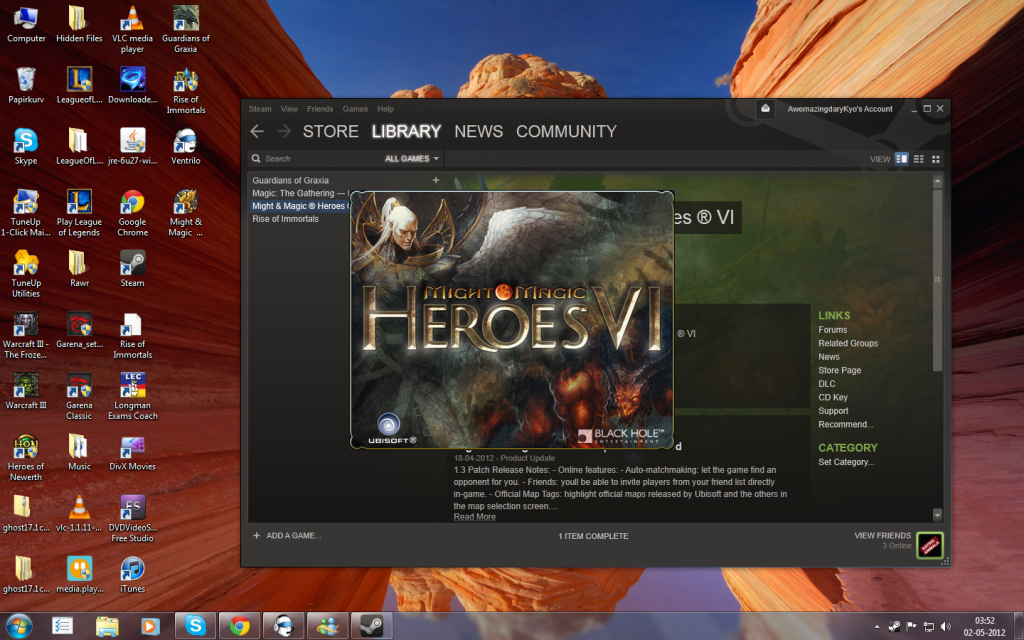Image resolution: width=1024 pixels, height=640 pixels.
Task: Open the Support link
Action: tap(833, 411)
